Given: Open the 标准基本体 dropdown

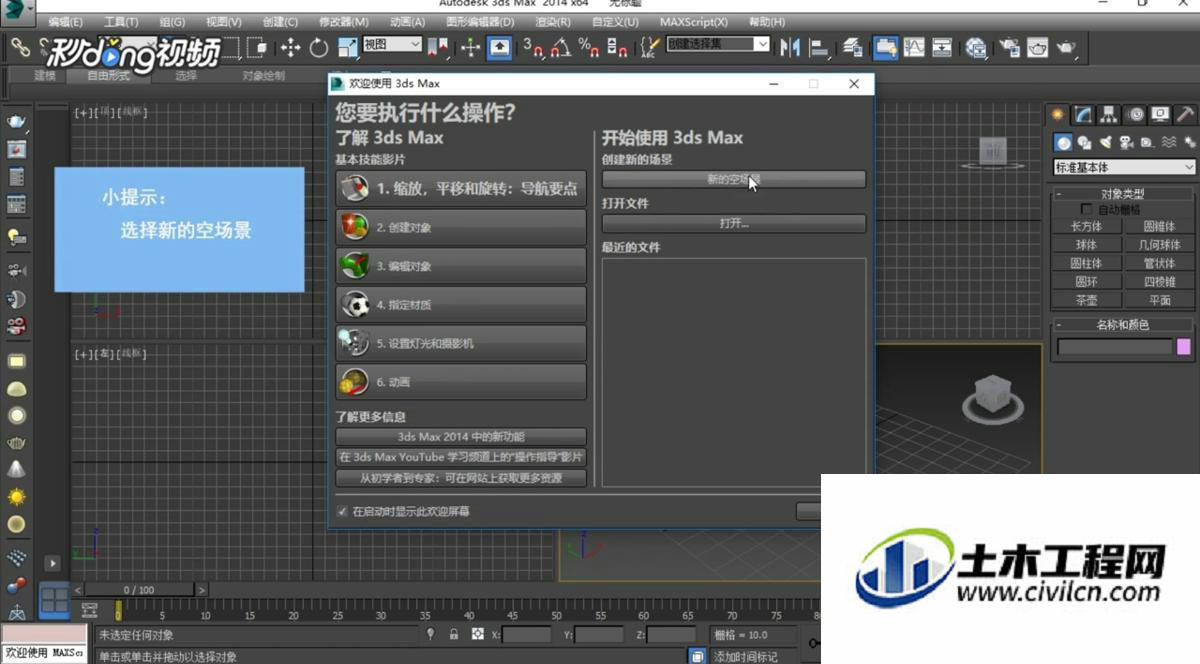Looking at the screenshot, I should coord(1124,167).
